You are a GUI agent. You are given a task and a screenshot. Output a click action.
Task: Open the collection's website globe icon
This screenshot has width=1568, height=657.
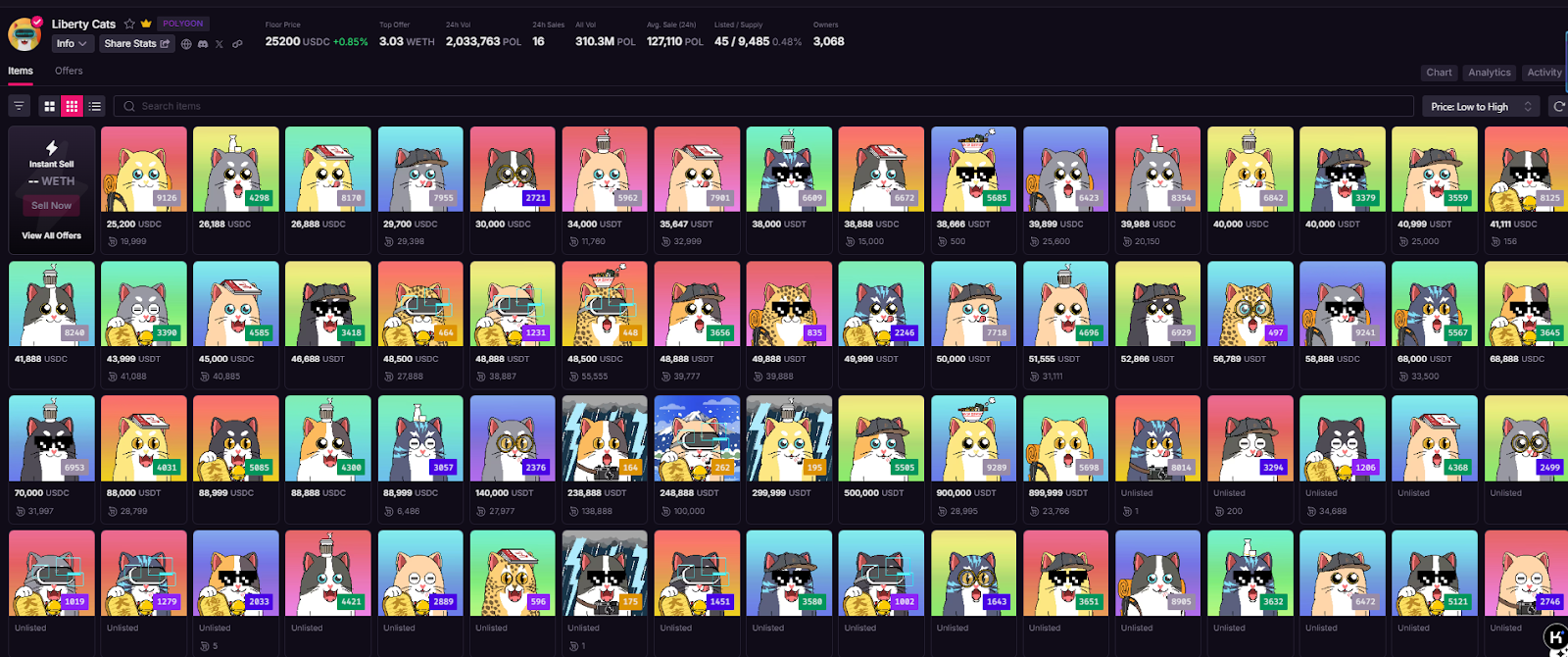pyautogui.click(x=186, y=44)
